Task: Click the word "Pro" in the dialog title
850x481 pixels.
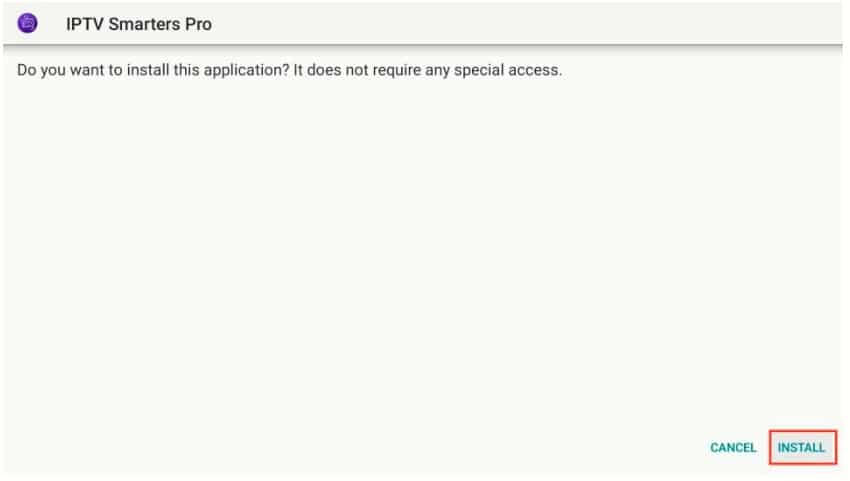Action: tap(198, 24)
